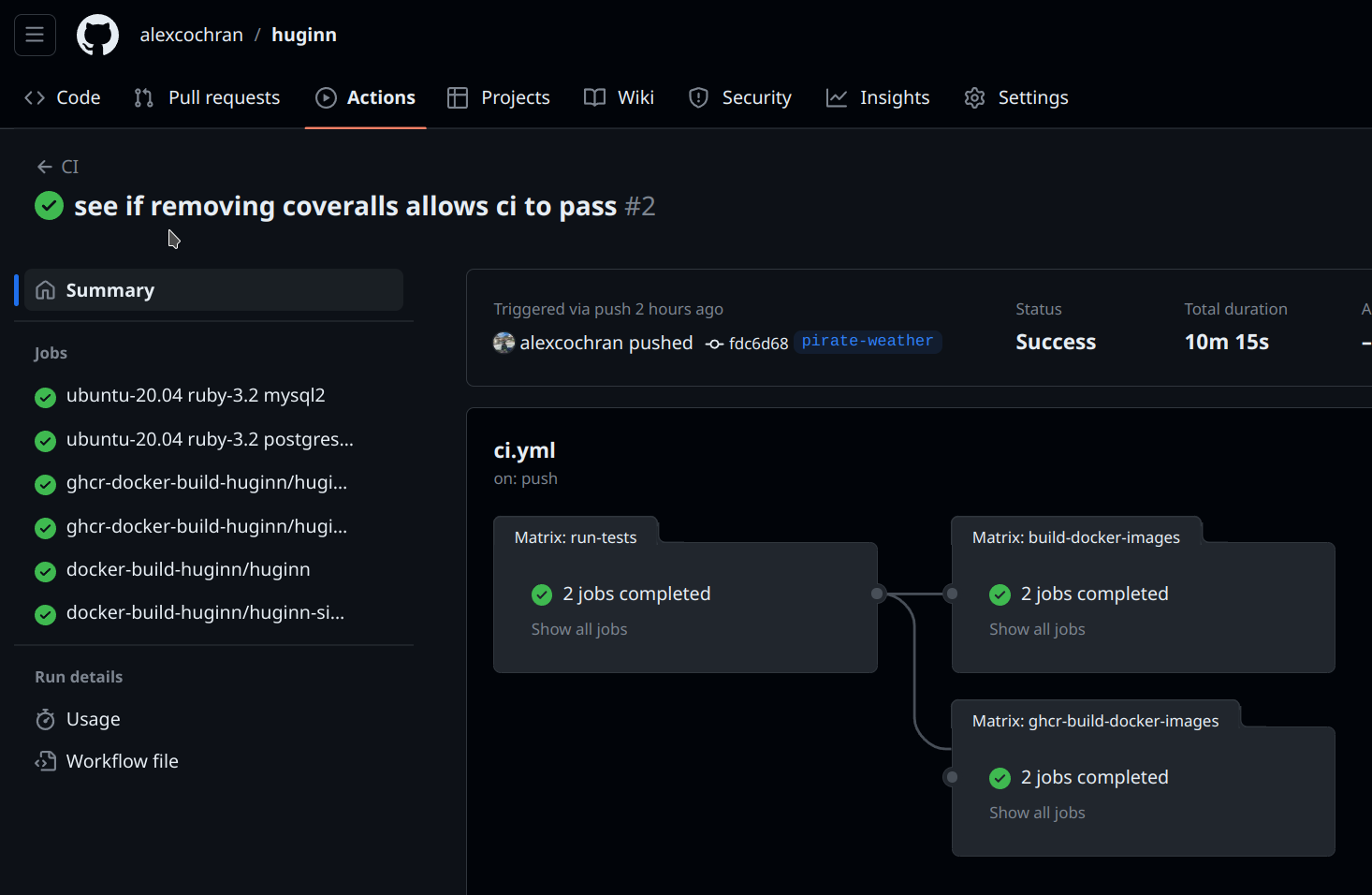Click the Workflow file code icon
This screenshot has width=1372, height=895.
[45, 761]
